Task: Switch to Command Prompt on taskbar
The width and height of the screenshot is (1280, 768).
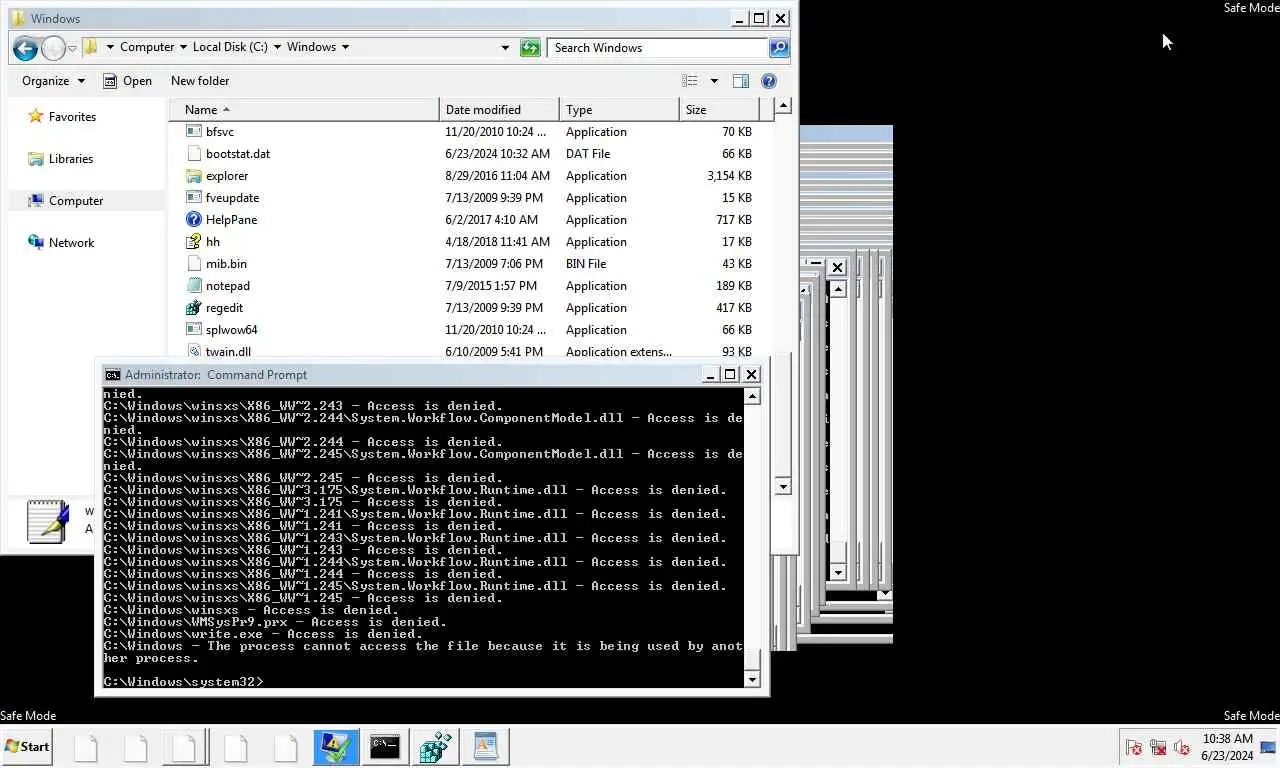Action: 385,747
